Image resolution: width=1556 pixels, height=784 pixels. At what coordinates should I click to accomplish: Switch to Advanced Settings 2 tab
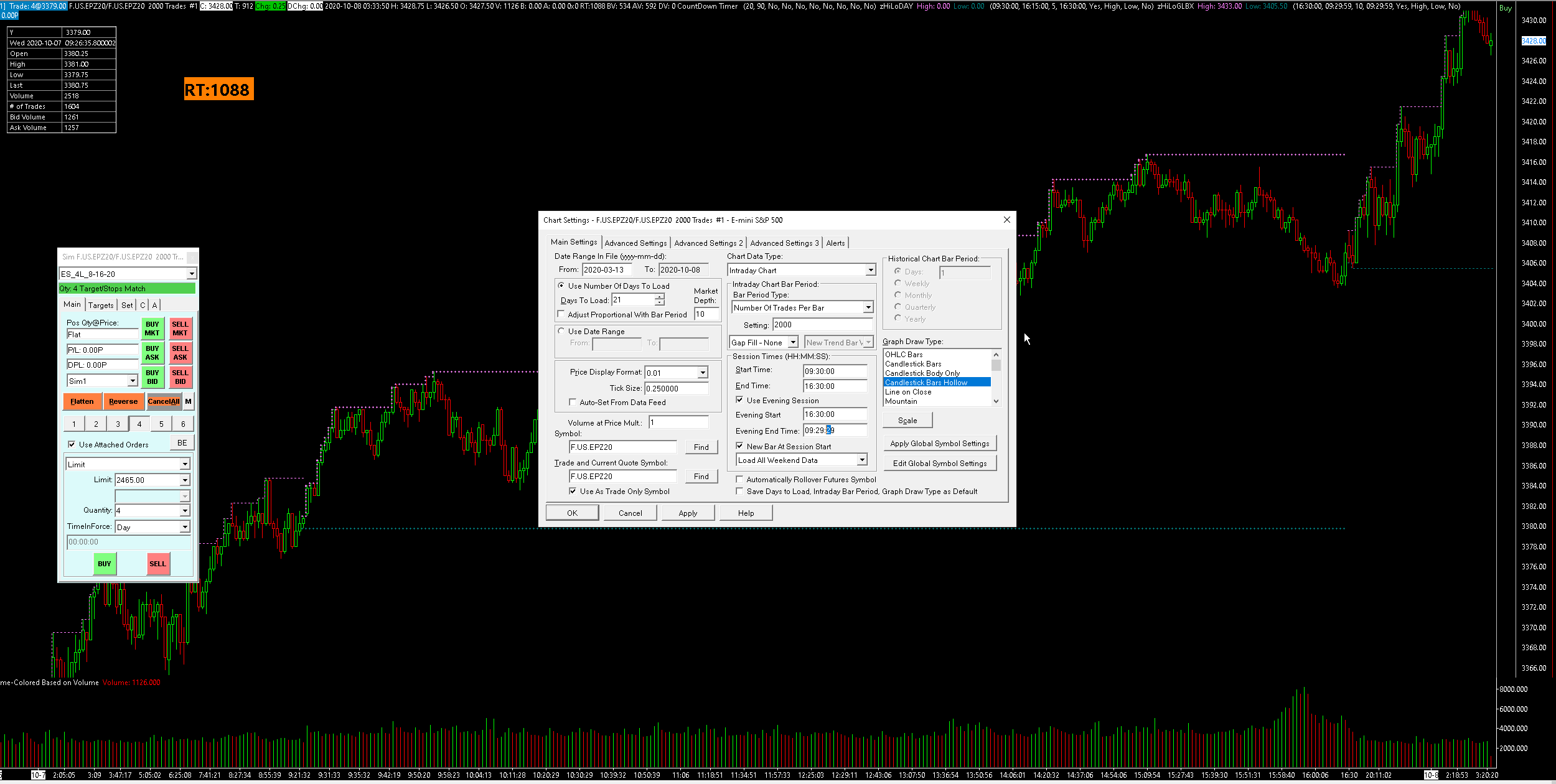[708, 243]
